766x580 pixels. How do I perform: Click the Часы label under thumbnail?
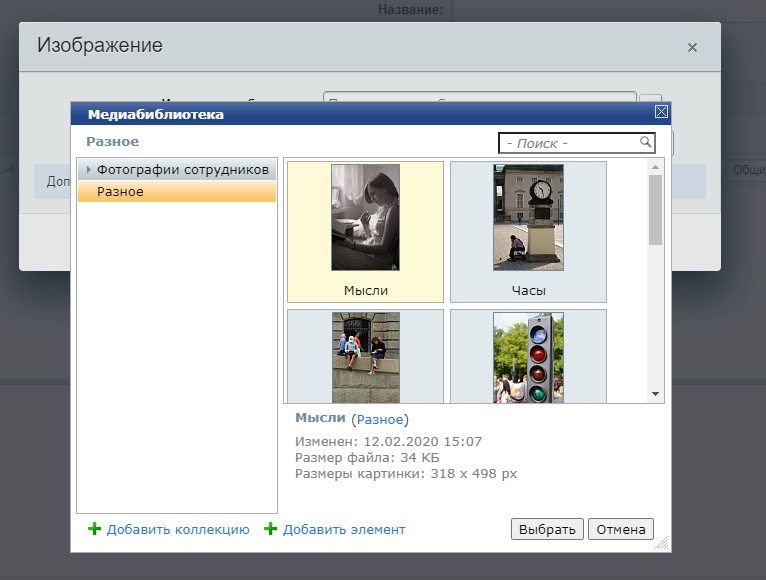[x=529, y=290]
